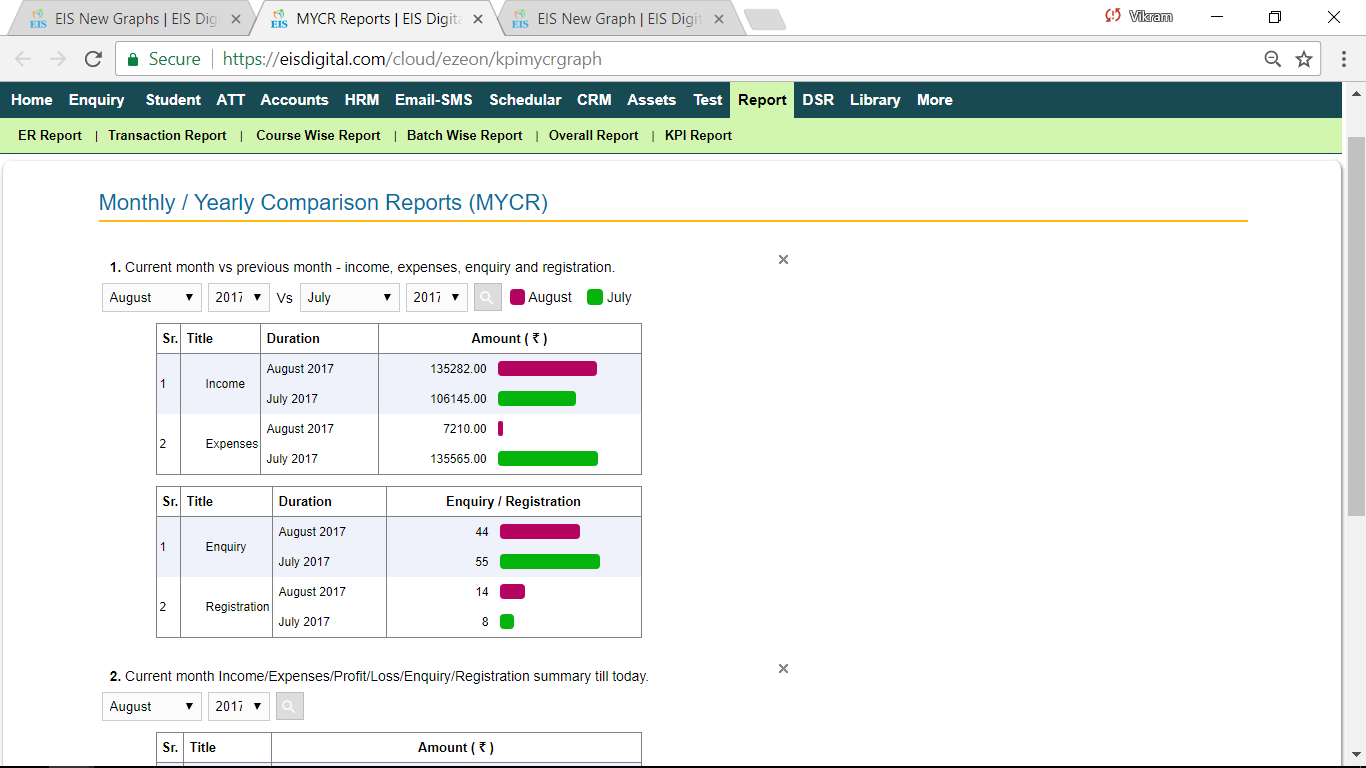1366x768 pixels.
Task: Click the Secure padlock icon
Action: pyautogui.click(x=132, y=59)
